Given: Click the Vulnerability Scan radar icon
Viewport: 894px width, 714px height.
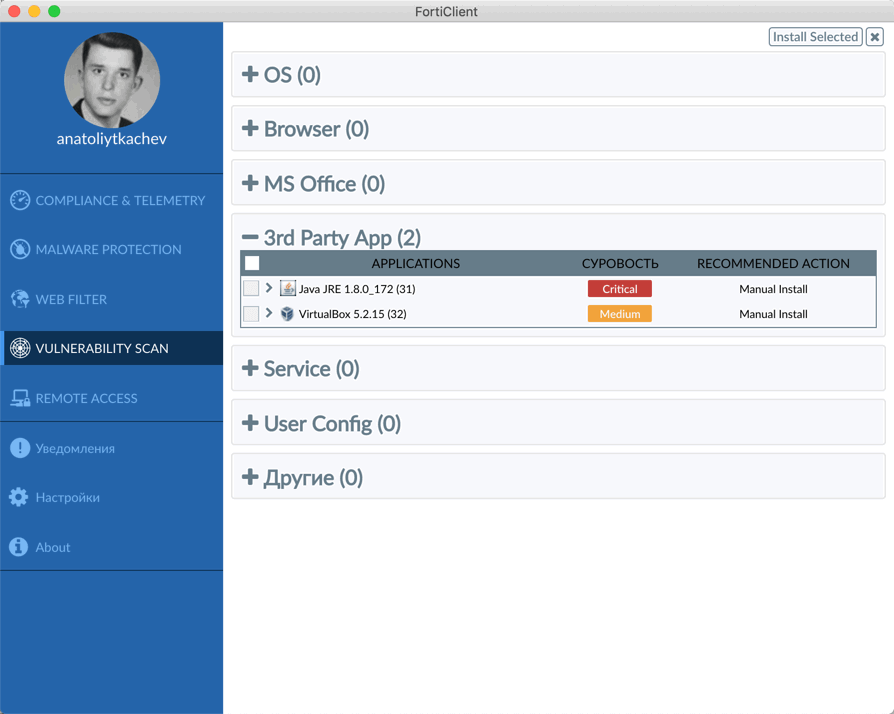Looking at the screenshot, I should [x=20, y=348].
